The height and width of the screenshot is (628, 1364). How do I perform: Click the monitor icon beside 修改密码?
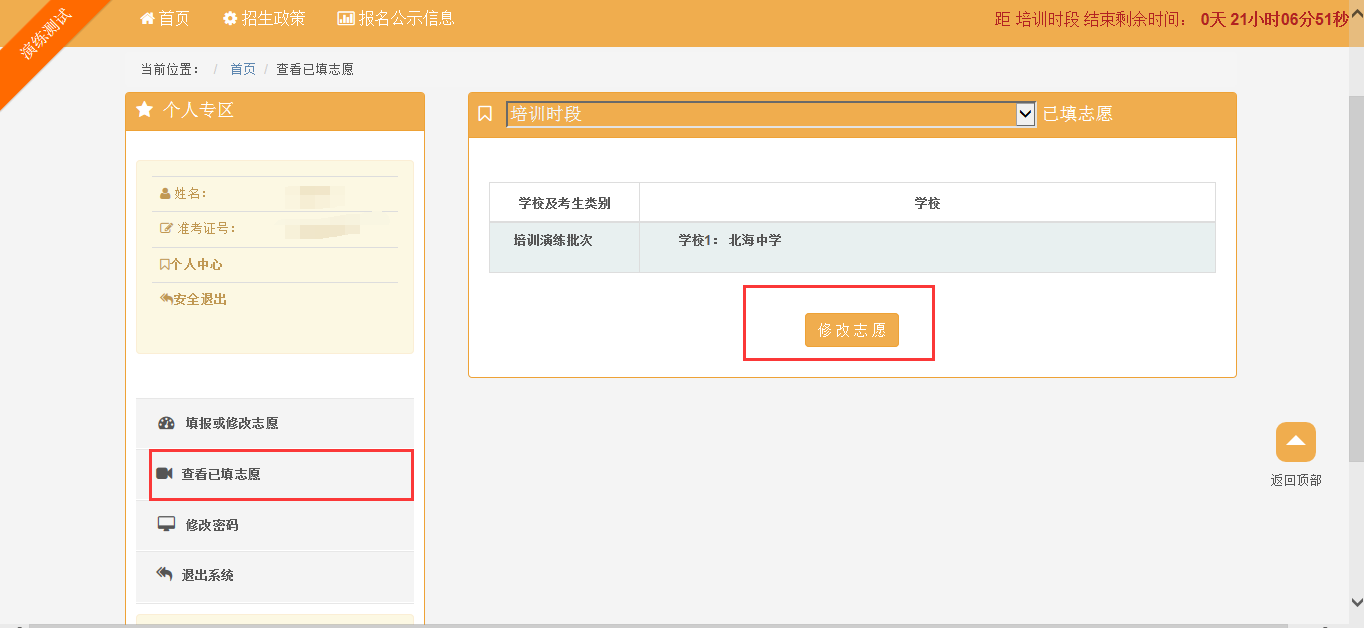tap(166, 525)
